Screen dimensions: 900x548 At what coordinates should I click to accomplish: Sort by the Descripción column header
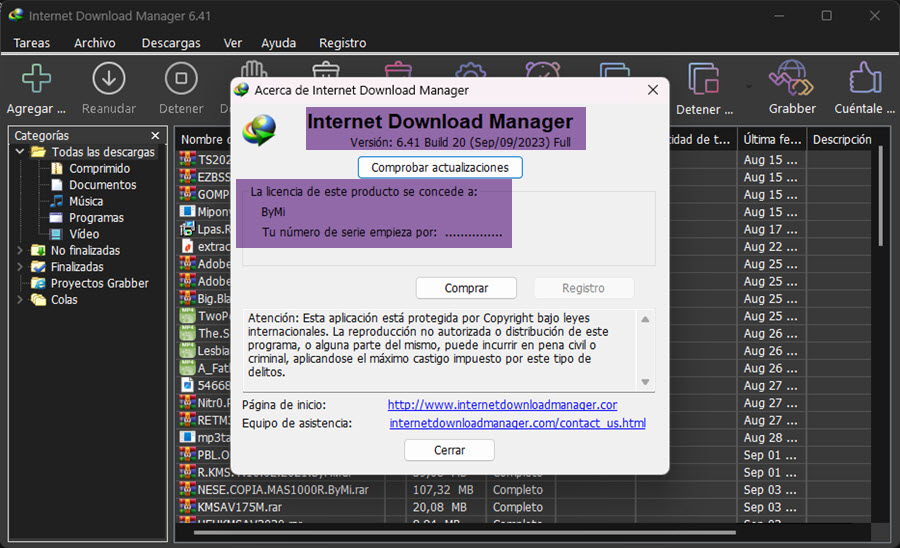(x=842, y=139)
